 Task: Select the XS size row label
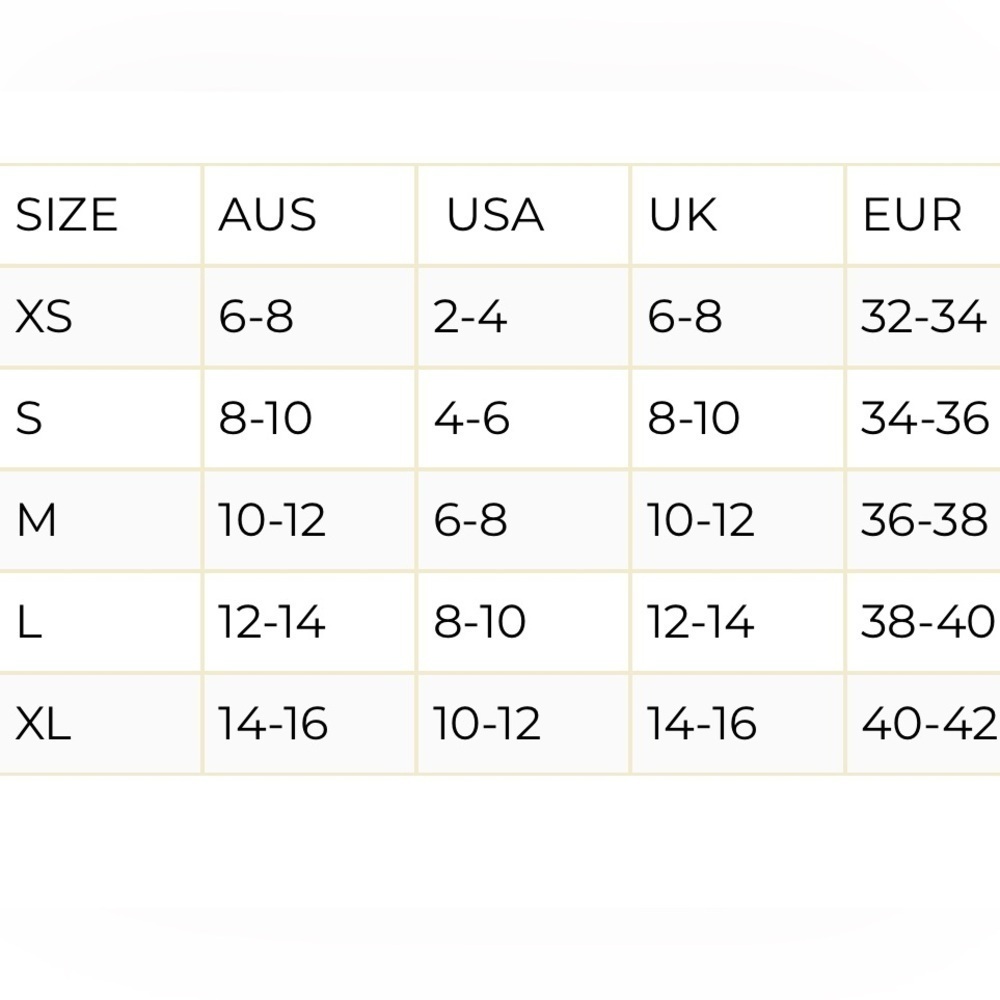pos(43,317)
